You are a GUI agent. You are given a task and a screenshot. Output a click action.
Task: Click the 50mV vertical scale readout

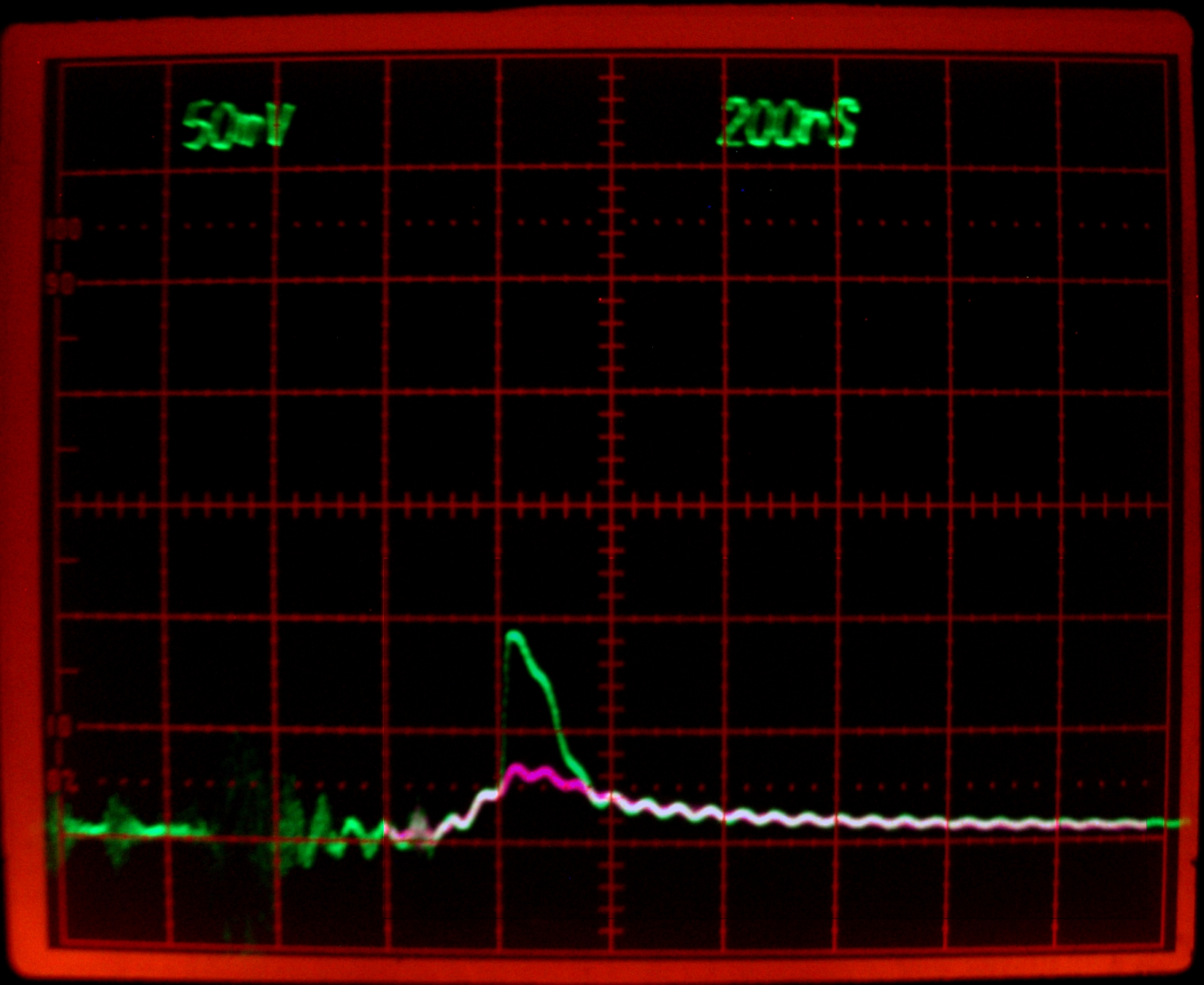(x=238, y=125)
